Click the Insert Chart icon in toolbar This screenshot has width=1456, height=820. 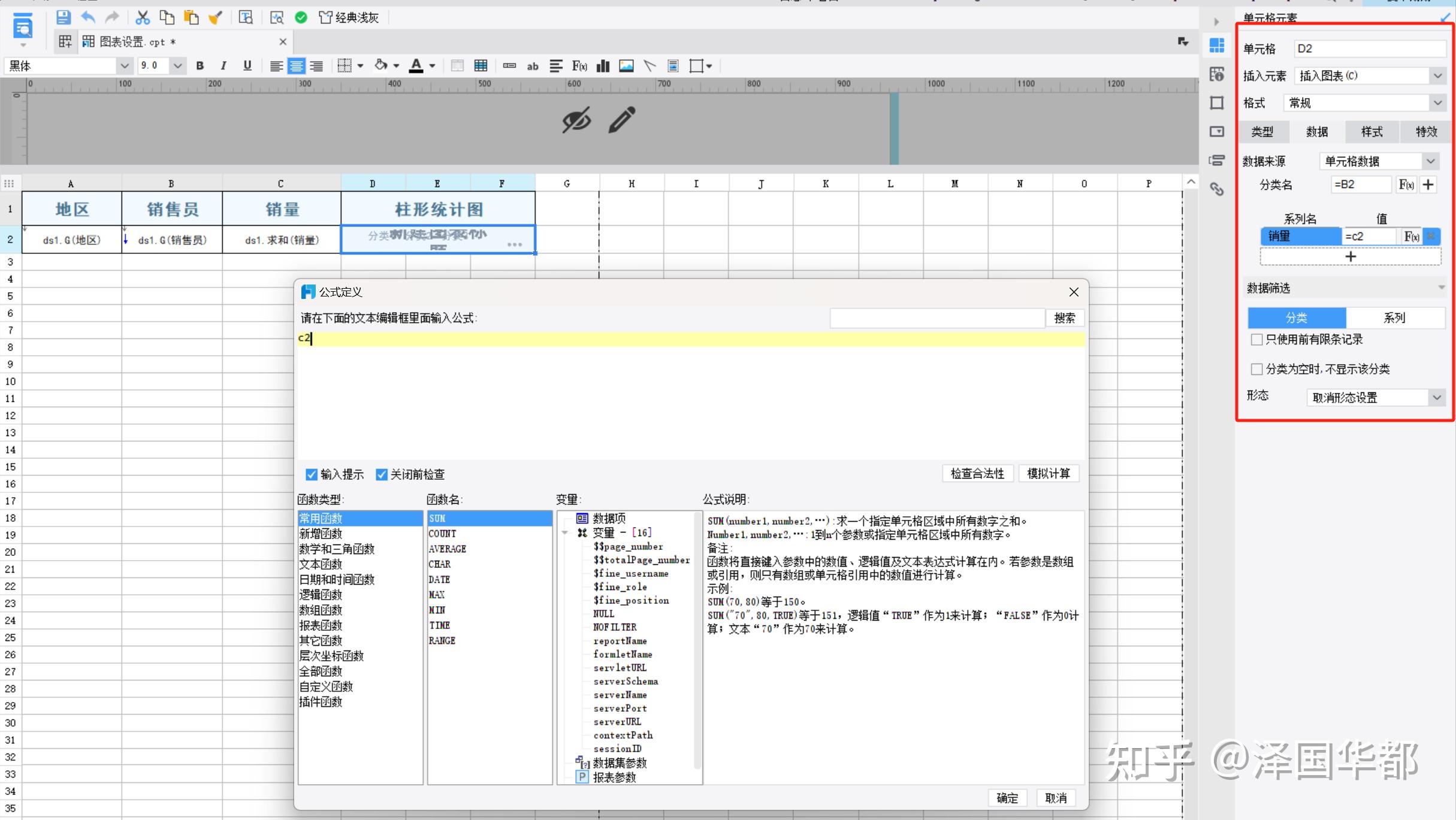602,66
